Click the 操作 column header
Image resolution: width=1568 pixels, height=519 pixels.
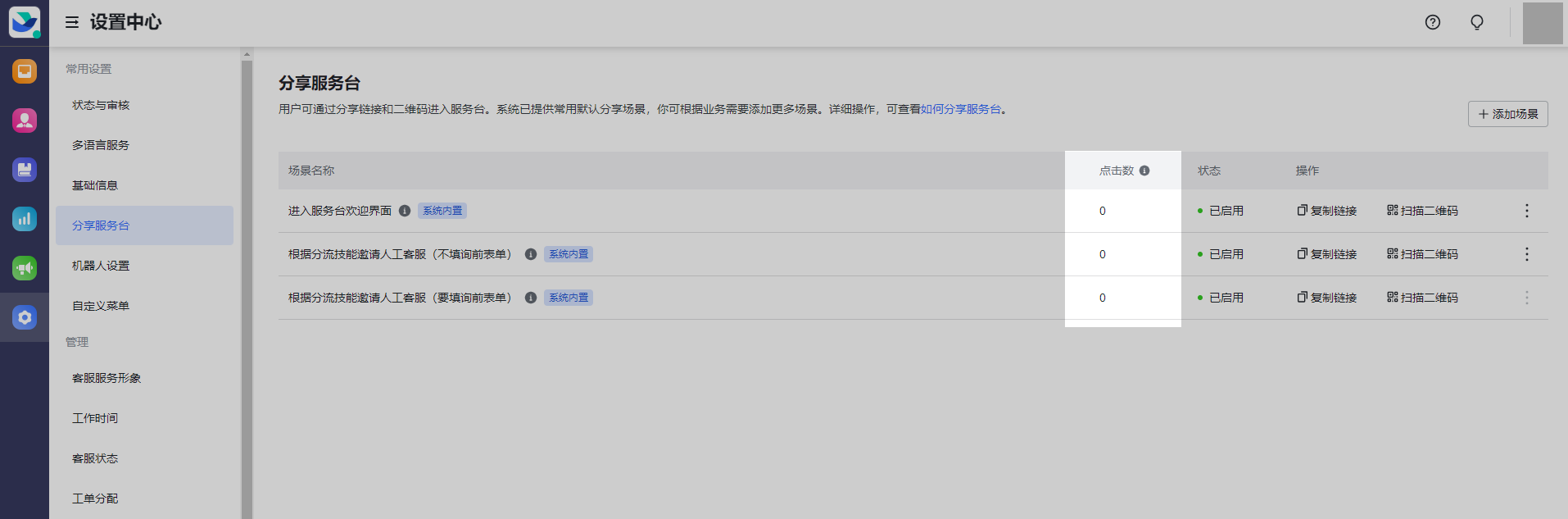coord(1307,171)
